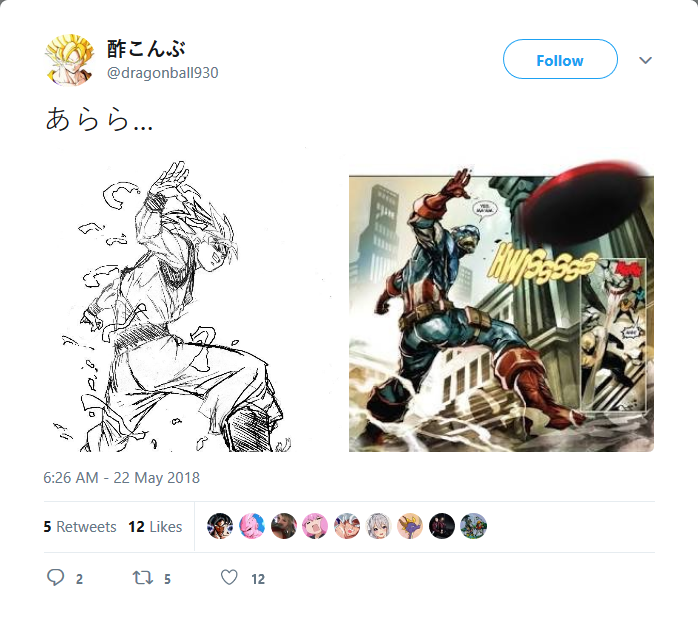Viewport: 698px width, 619px height.
Task: Open the purple dragon liker avatar
Action: click(410, 526)
